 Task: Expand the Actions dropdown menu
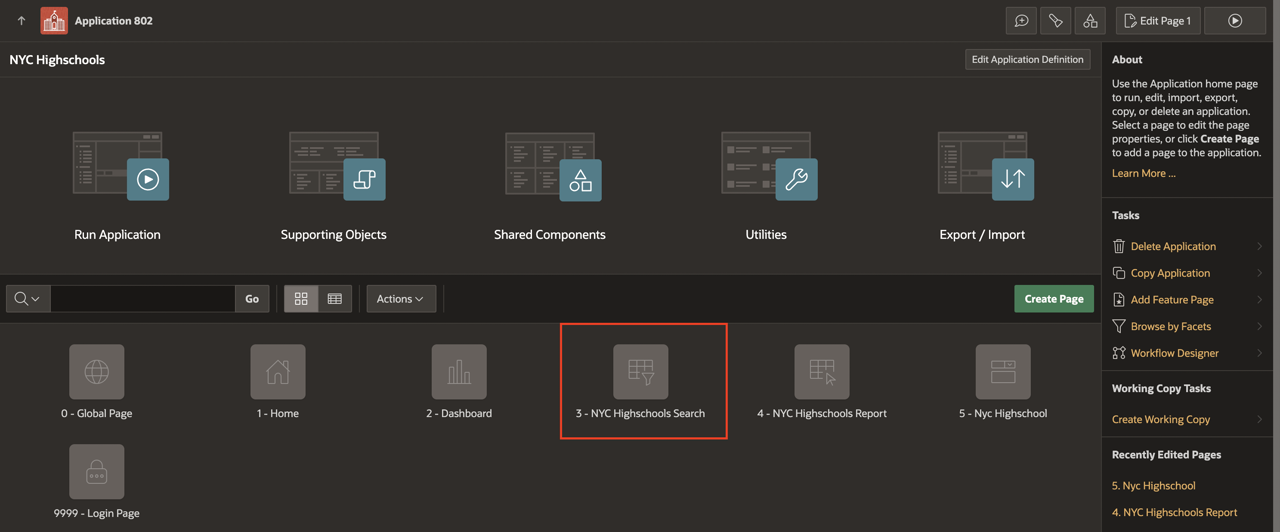click(400, 299)
